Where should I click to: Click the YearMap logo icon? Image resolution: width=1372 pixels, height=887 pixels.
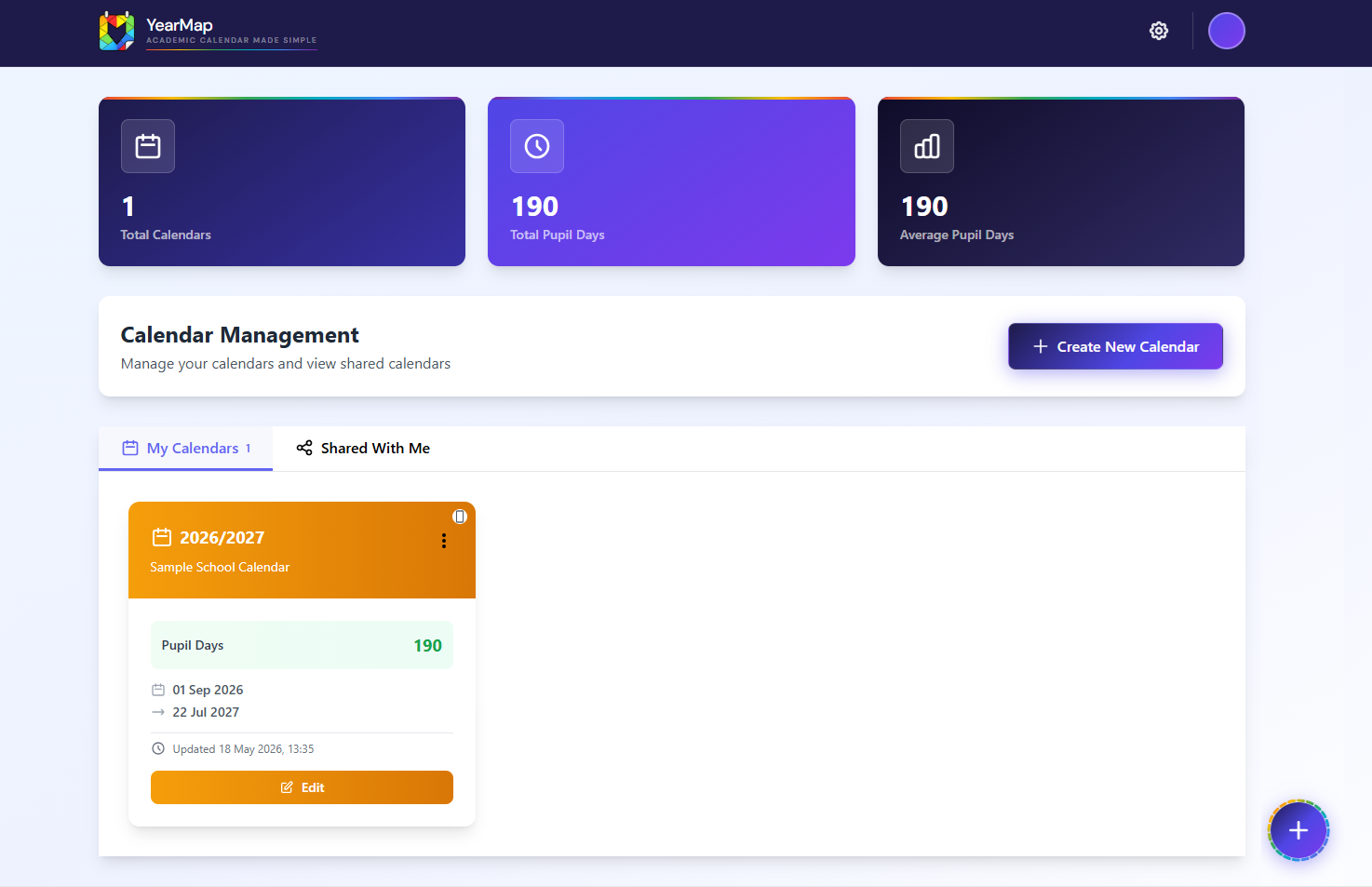[x=117, y=31]
